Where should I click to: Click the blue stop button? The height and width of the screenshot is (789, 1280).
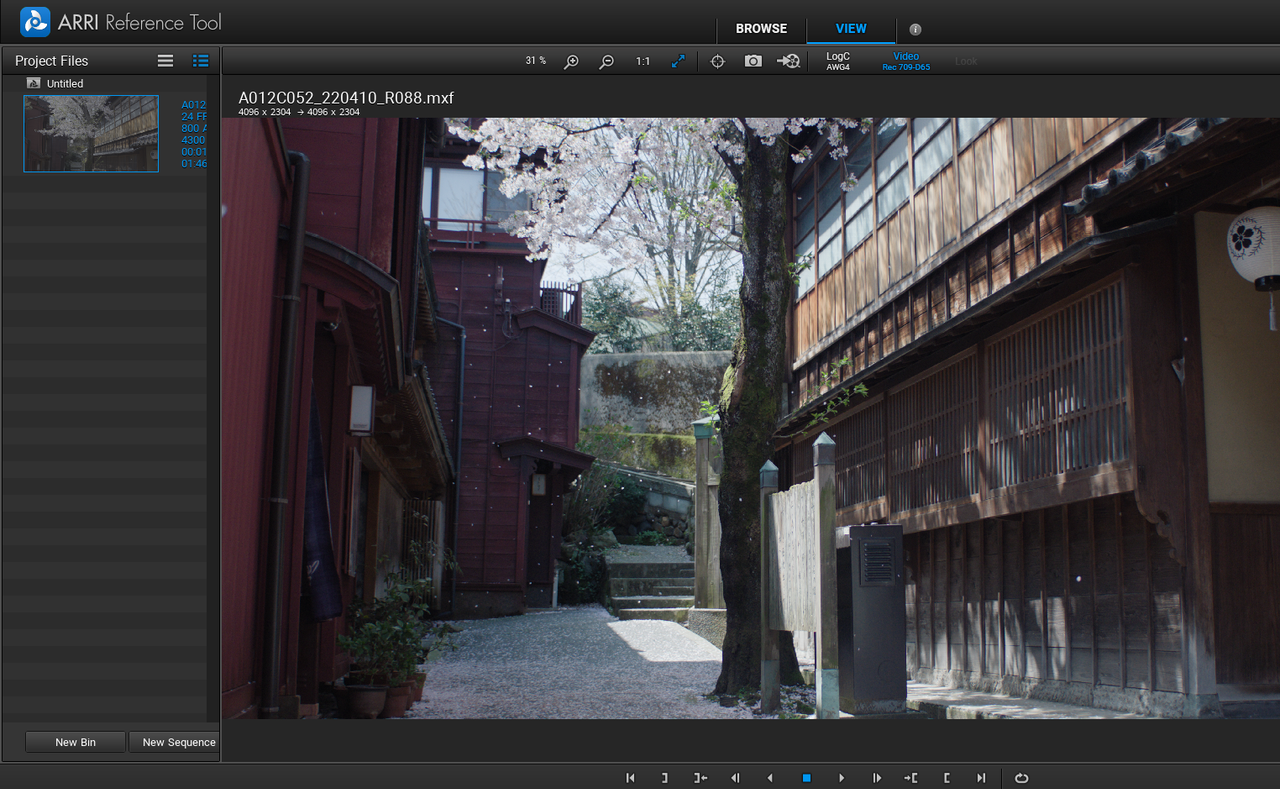tap(806, 778)
